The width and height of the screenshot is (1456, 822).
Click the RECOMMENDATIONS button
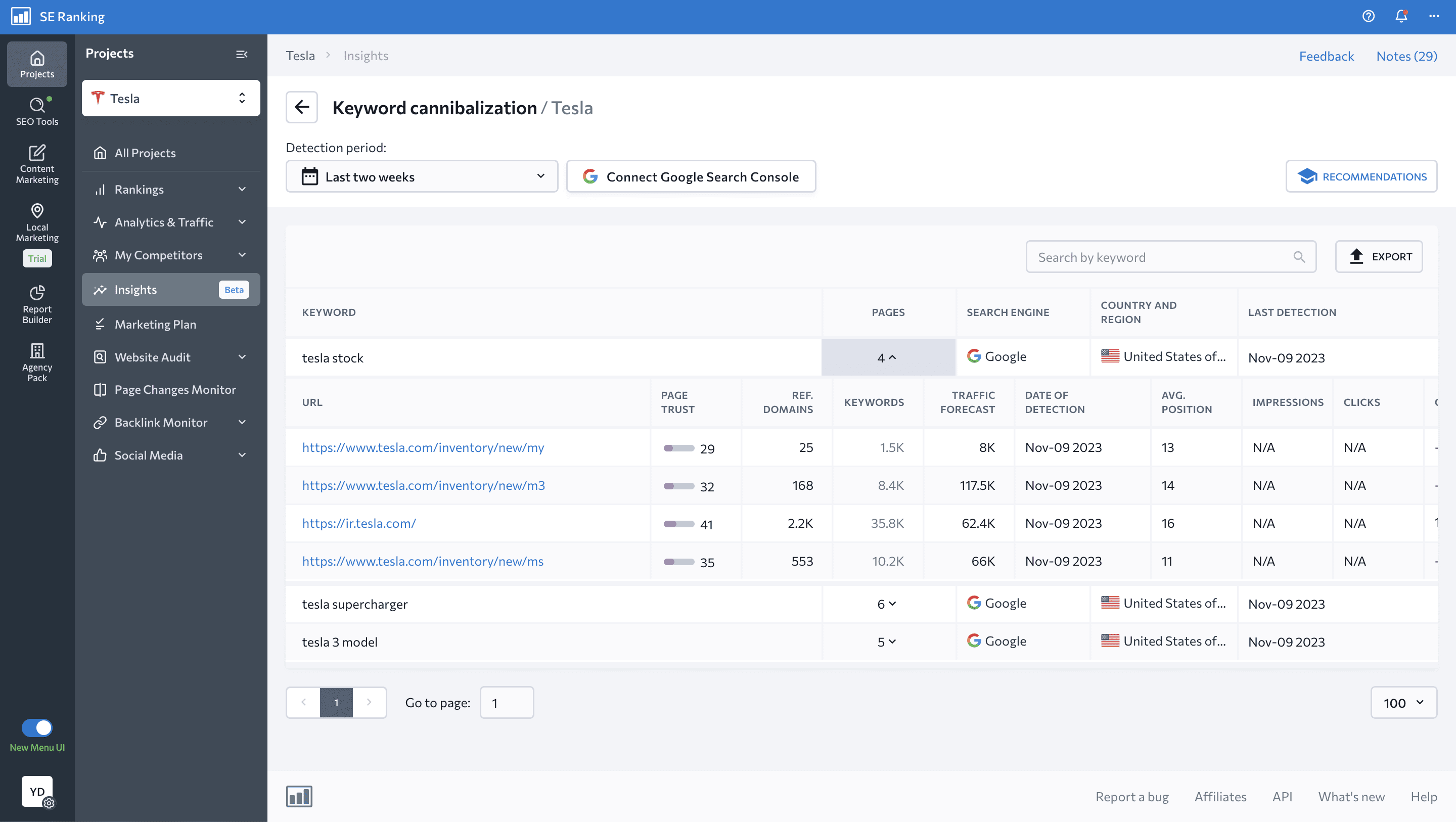1361,176
